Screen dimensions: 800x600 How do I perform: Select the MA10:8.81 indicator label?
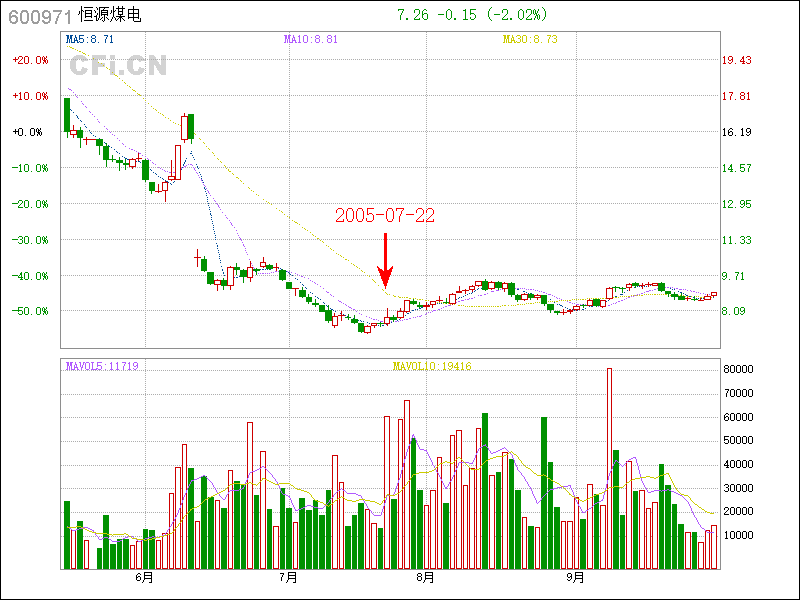point(310,39)
